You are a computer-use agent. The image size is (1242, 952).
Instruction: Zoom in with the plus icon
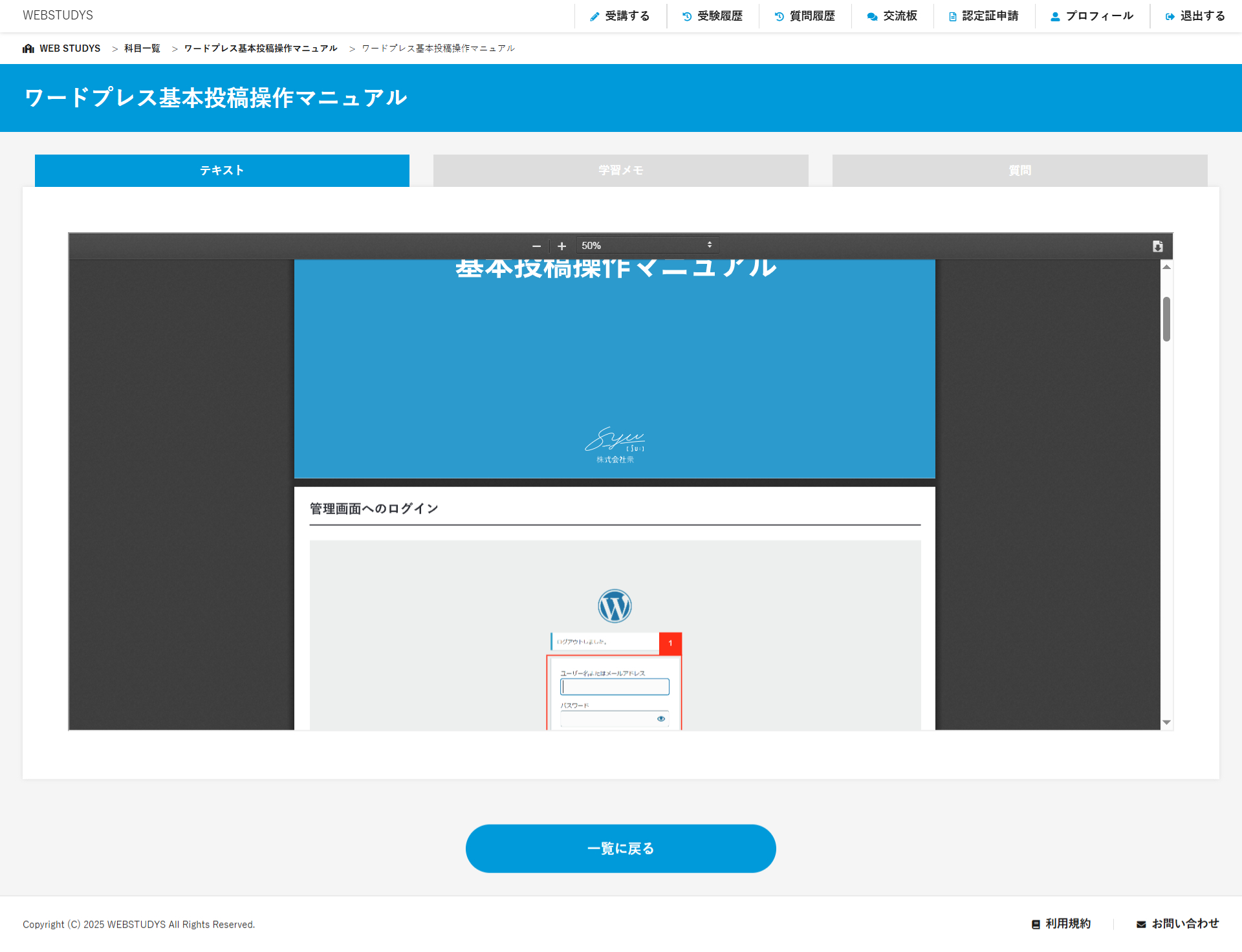pos(561,246)
